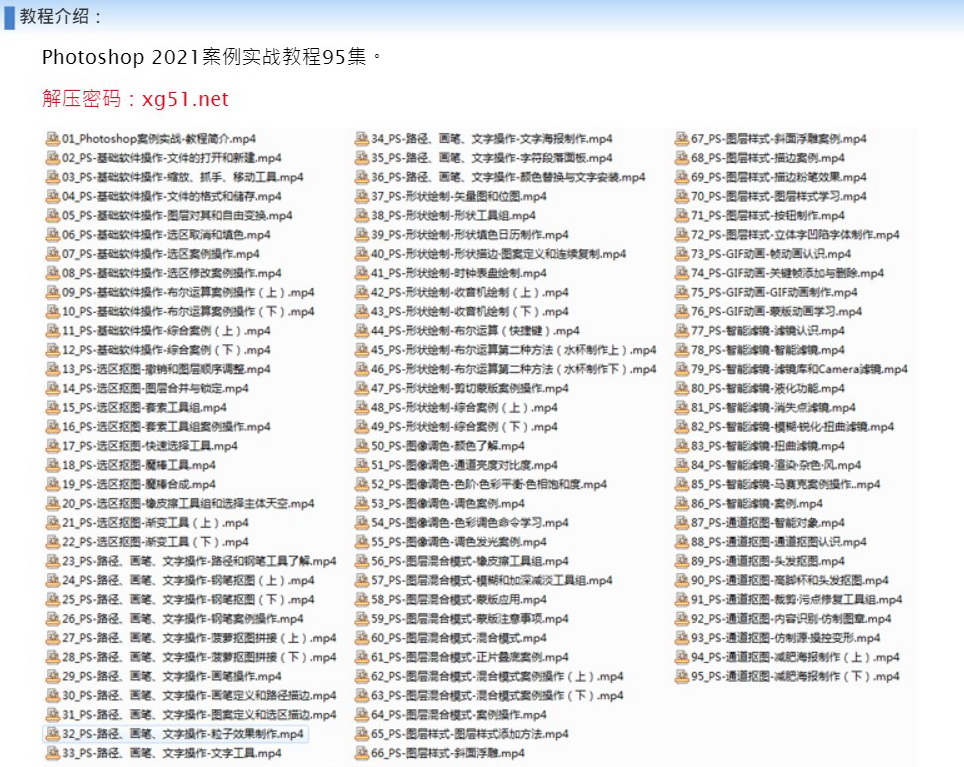Select file name 27_PS 菠萝抠图拼接（上）.mp4
The image size is (964, 767).
[199, 638]
